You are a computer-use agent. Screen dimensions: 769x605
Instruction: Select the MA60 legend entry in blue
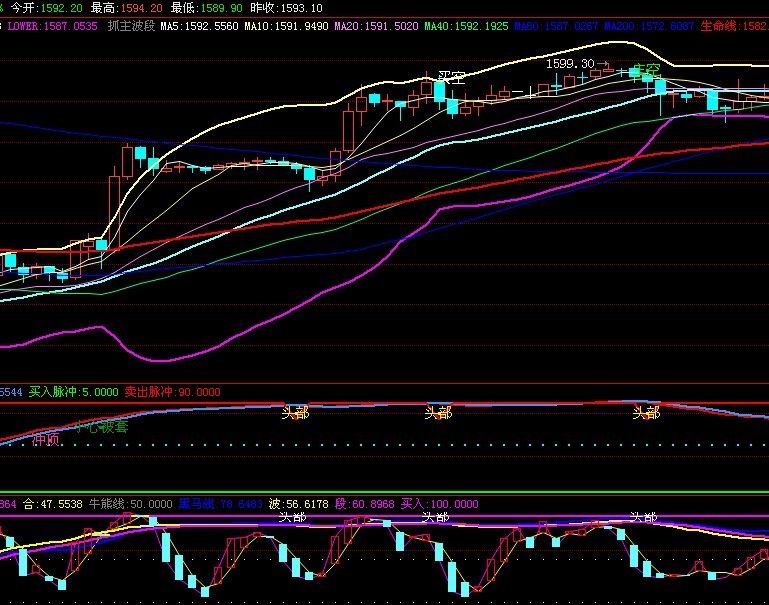coord(556,26)
